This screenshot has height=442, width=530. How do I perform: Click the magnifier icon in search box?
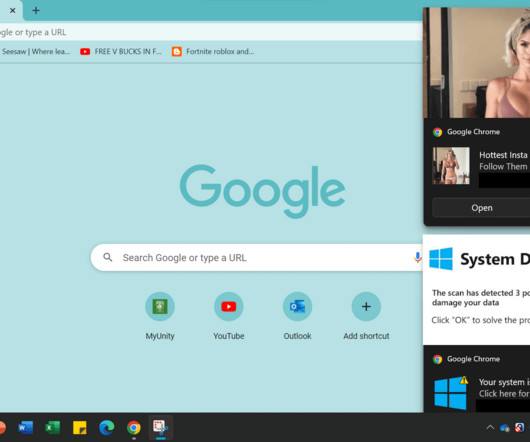[x=107, y=257]
